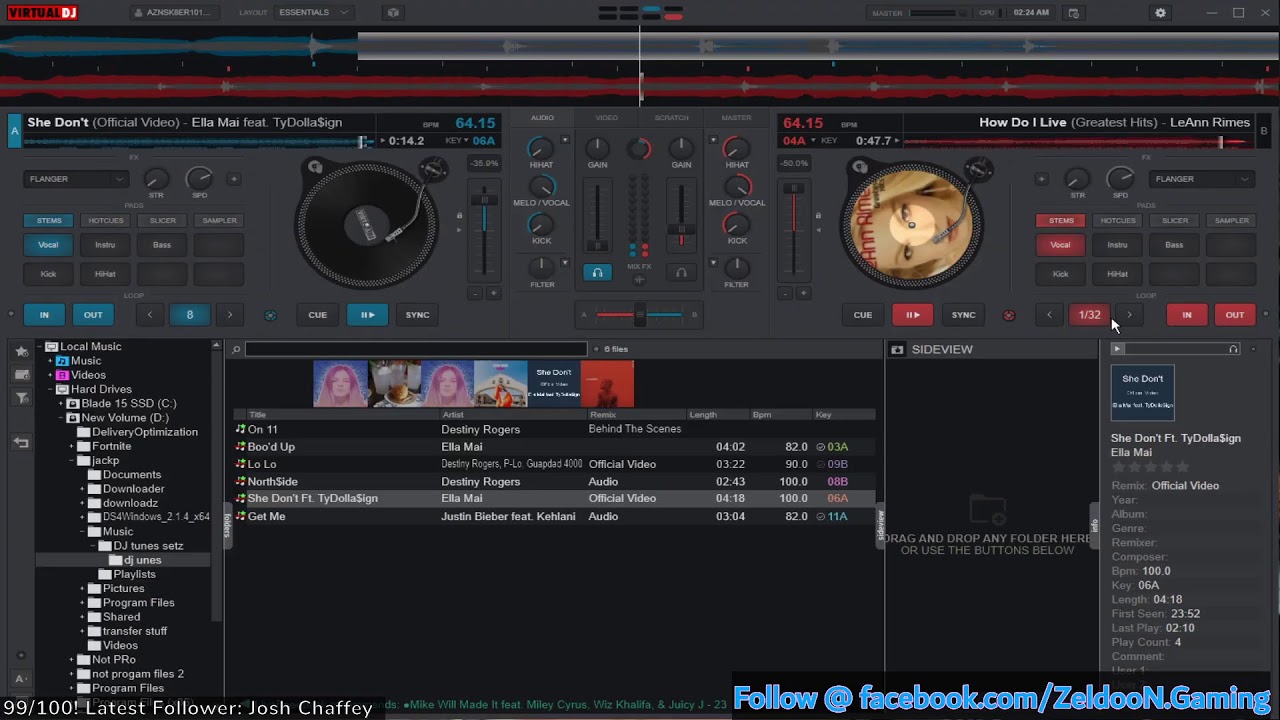
Task: Open deck A HIHAT EQ mode dropdown
Action: tap(565, 140)
